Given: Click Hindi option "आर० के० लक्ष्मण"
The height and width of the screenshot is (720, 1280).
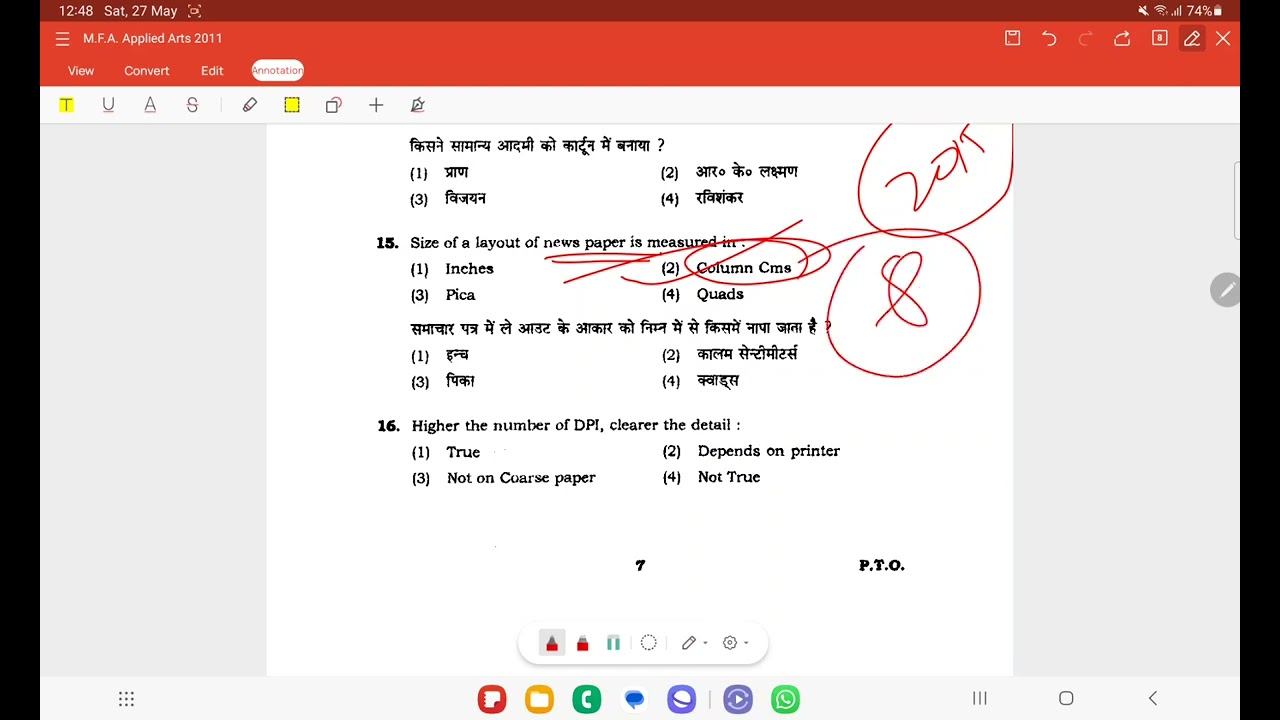Looking at the screenshot, I should point(747,172).
